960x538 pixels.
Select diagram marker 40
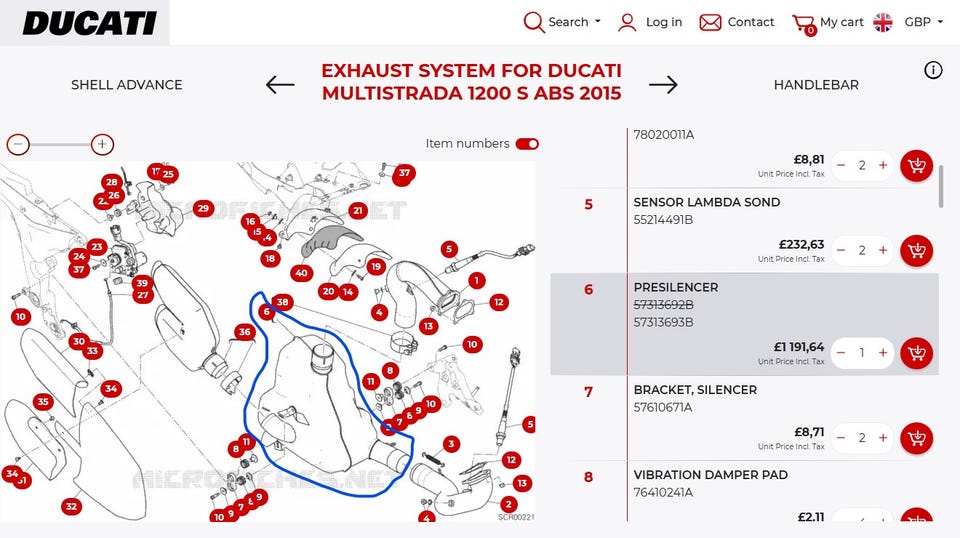click(301, 273)
